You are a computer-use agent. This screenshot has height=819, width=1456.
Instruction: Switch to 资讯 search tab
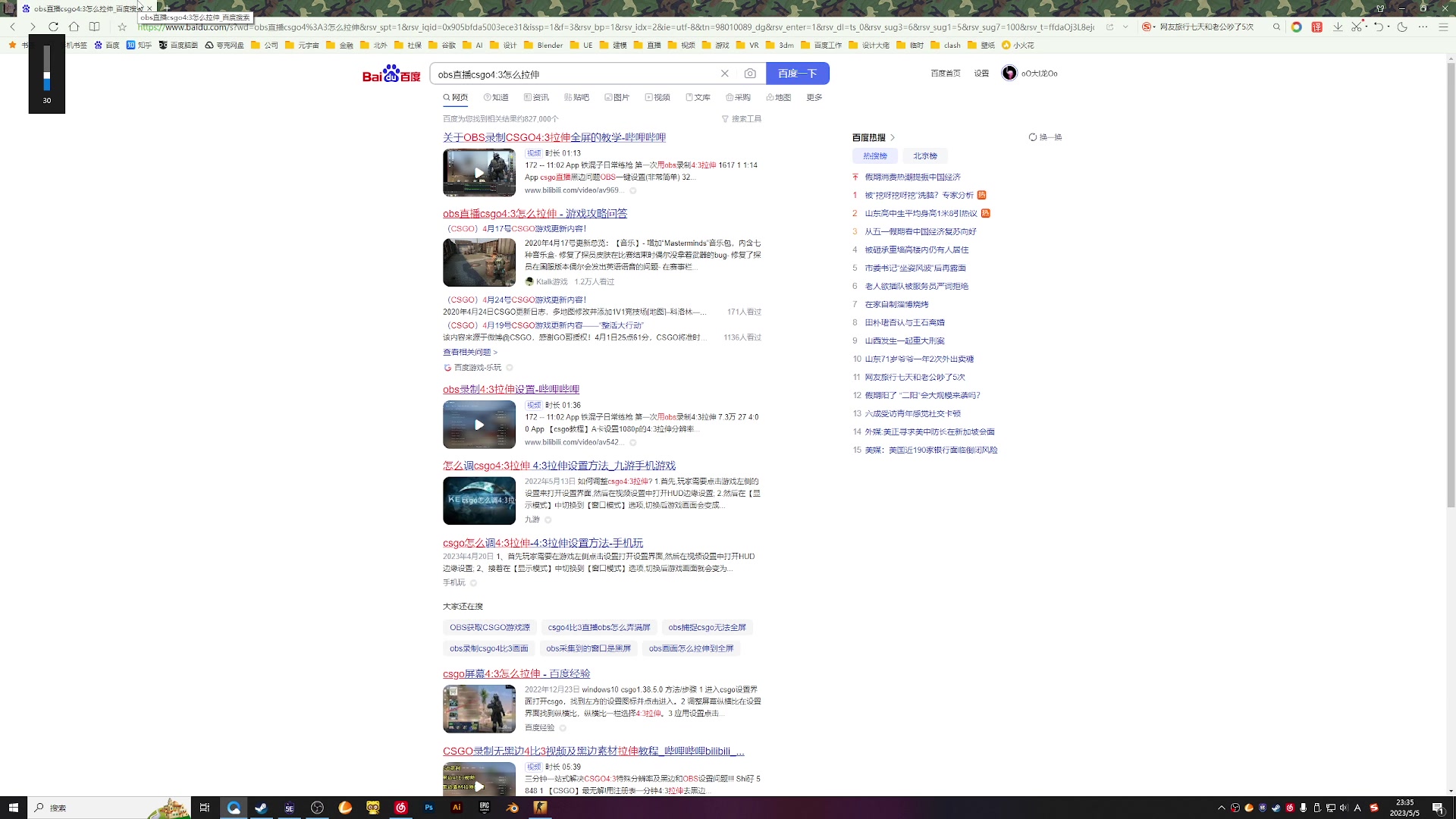click(x=536, y=97)
